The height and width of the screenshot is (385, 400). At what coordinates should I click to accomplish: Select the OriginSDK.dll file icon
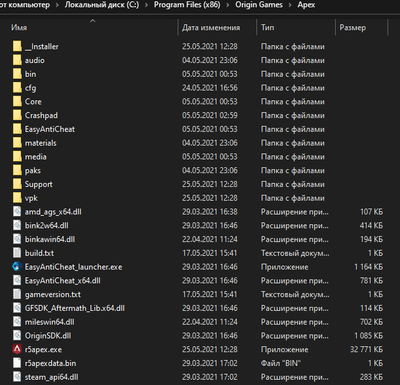point(17,335)
